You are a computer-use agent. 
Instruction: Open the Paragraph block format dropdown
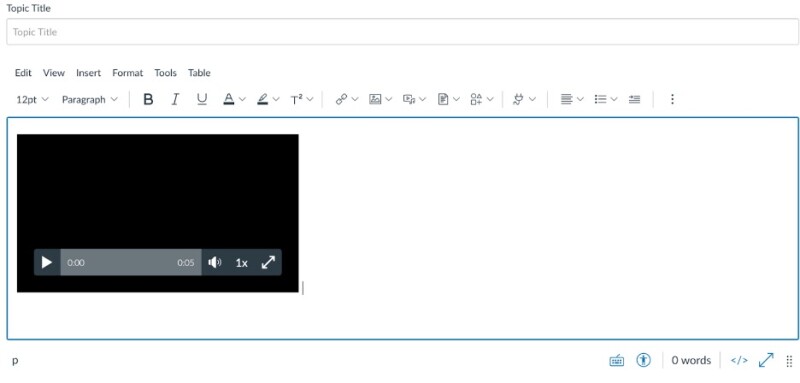click(x=90, y=99)
